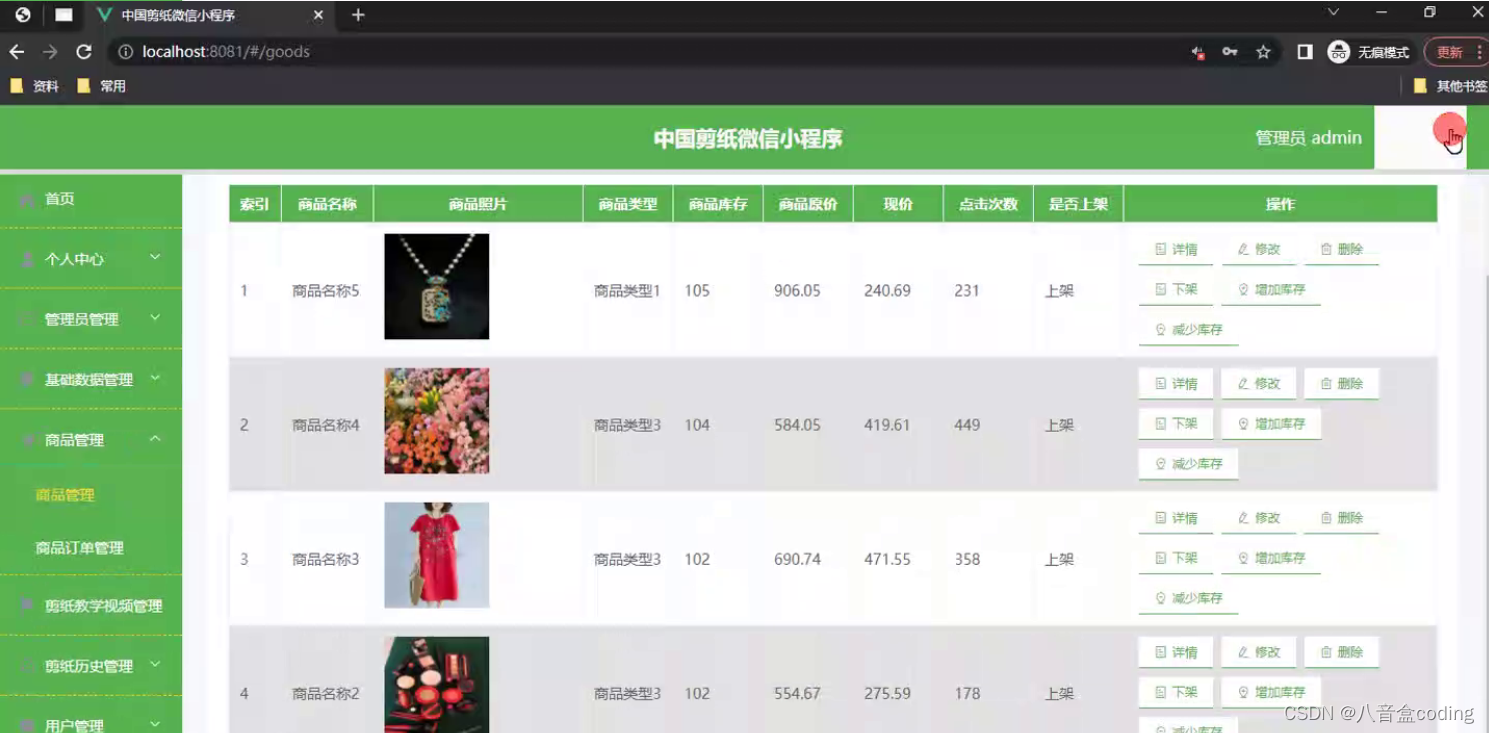Click the 管理员 admin link in header
The height and width of the screenshot is (733, 1489).
(1308, 138)
